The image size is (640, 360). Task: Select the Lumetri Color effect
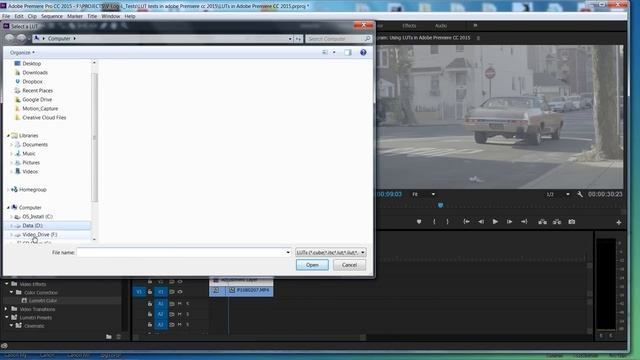pos(42,300)
